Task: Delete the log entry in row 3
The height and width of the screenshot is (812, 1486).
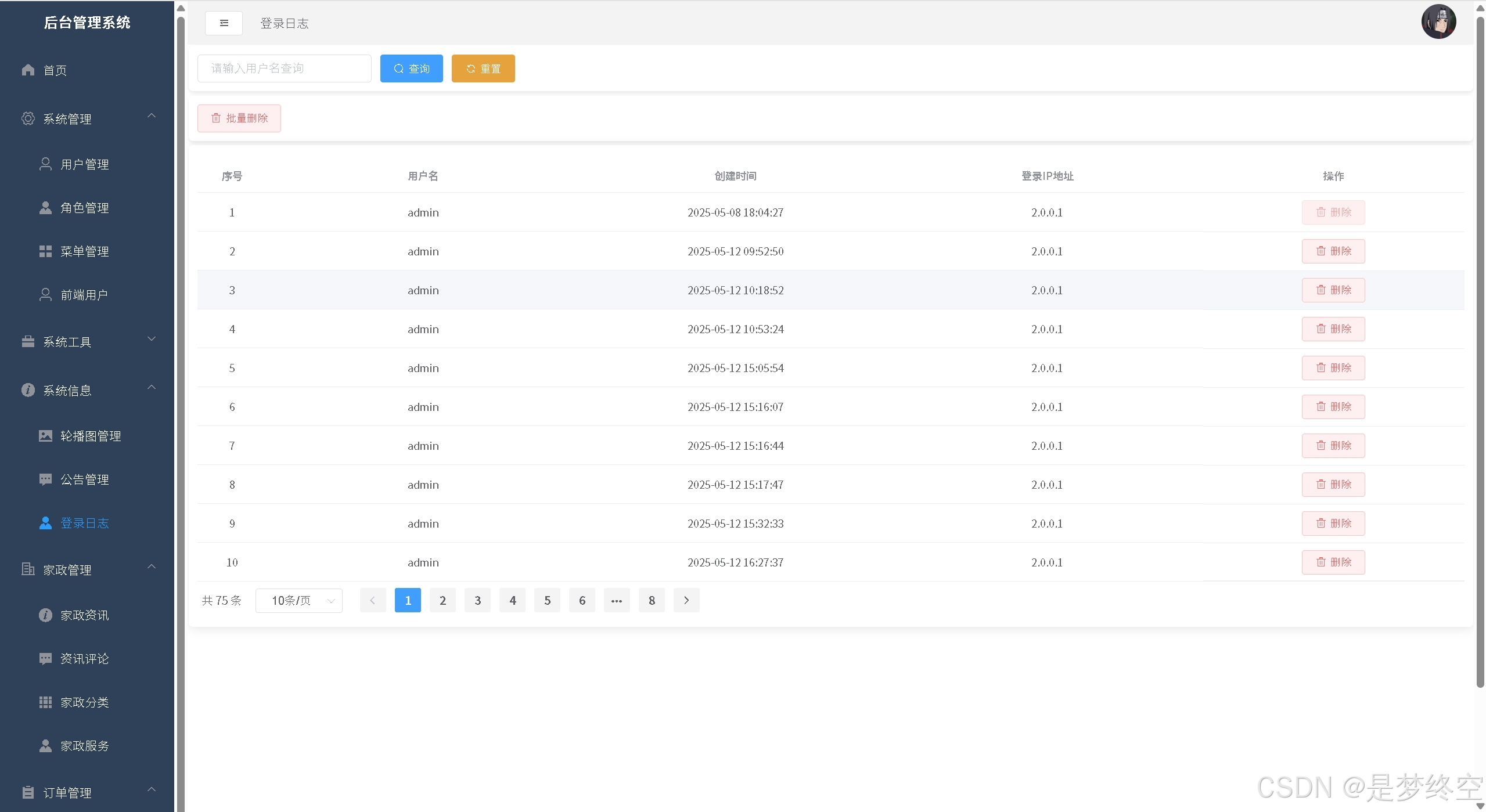Action: (1333, 290)
